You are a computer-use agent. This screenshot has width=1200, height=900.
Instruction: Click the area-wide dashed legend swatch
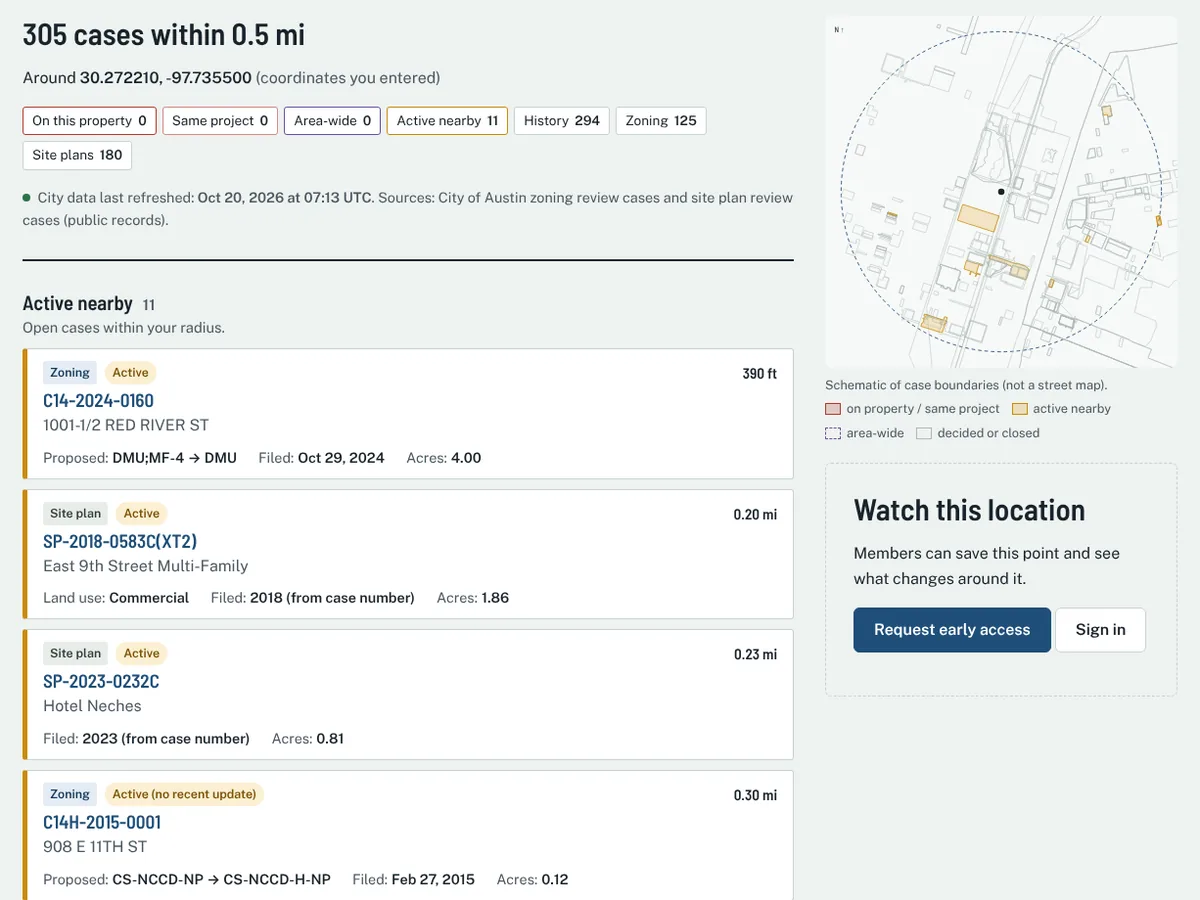[x=833, y=434]
